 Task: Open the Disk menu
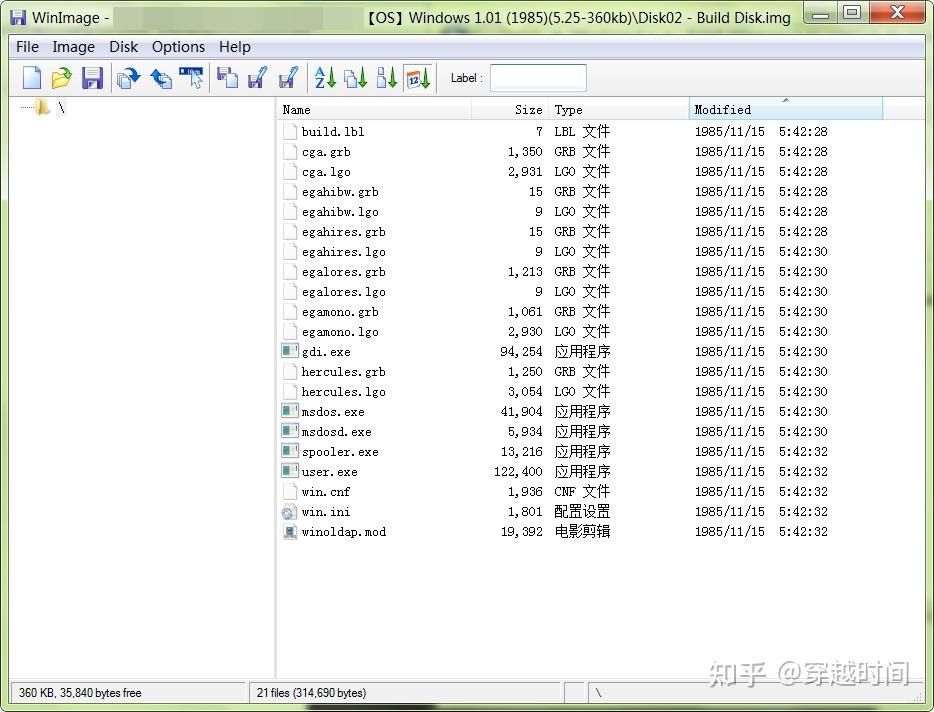[x=123, y=46]
